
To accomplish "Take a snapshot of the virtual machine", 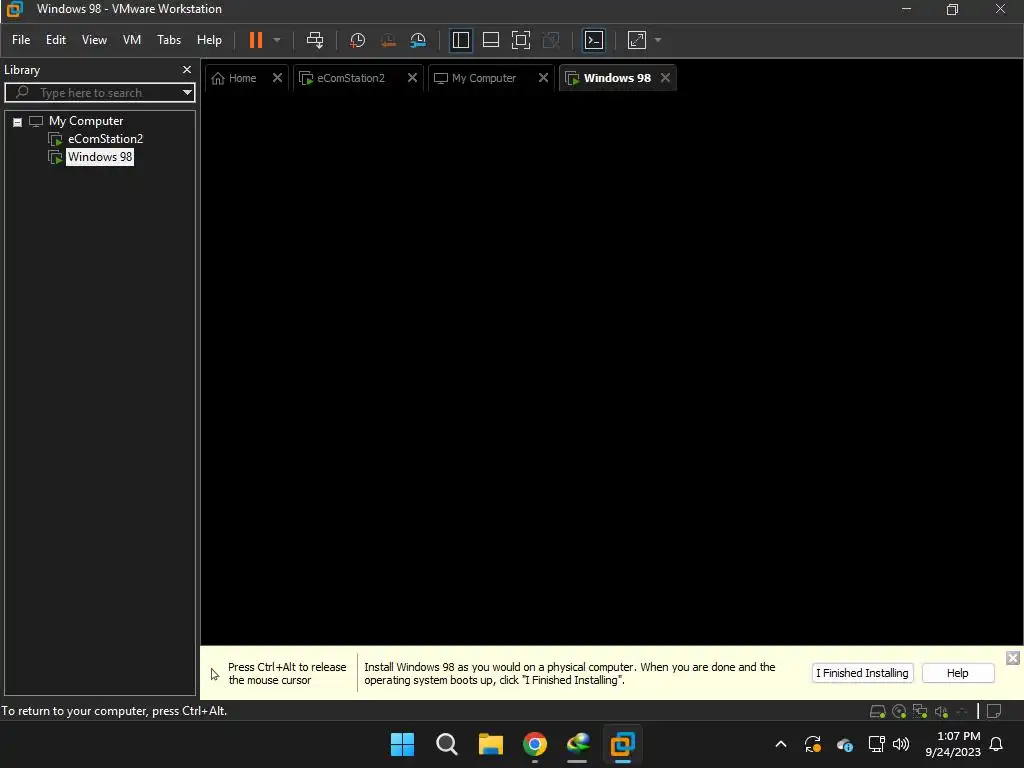I will pos(357,40).
